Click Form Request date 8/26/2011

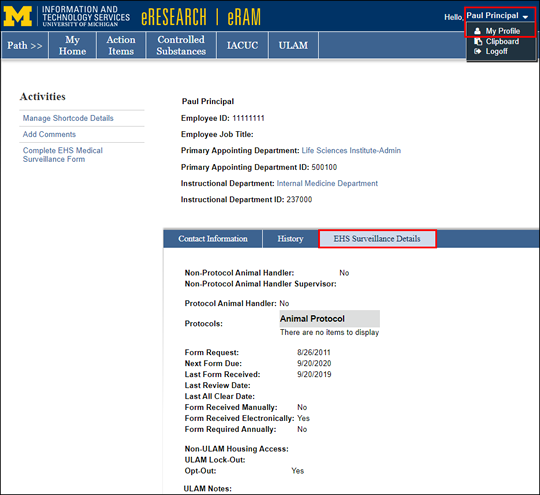tap(314, 352)
